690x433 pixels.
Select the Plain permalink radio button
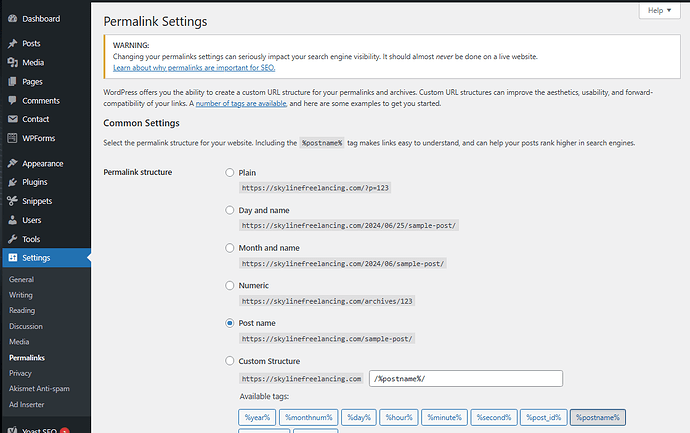coord(230,173)
